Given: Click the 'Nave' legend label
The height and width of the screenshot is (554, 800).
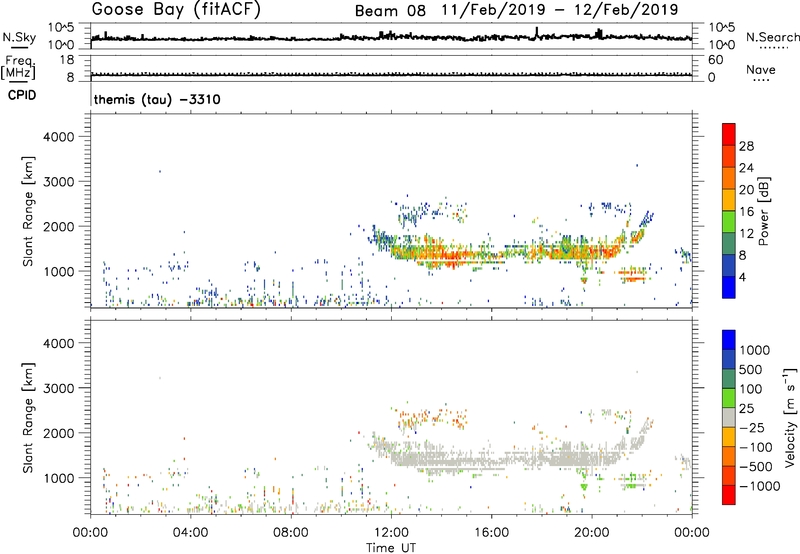Looking at the screenshot, I should click(761, 69).
